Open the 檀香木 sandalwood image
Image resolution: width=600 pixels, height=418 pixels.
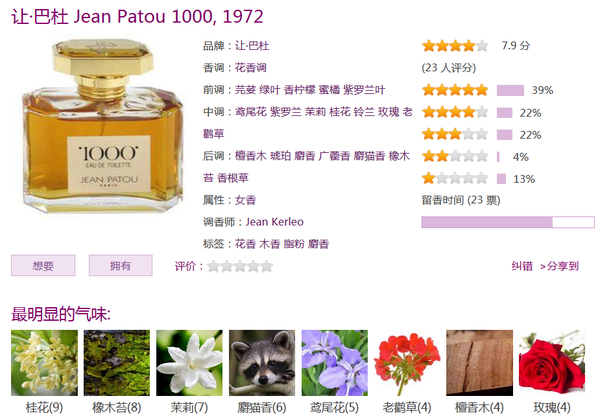coord(479,362)
